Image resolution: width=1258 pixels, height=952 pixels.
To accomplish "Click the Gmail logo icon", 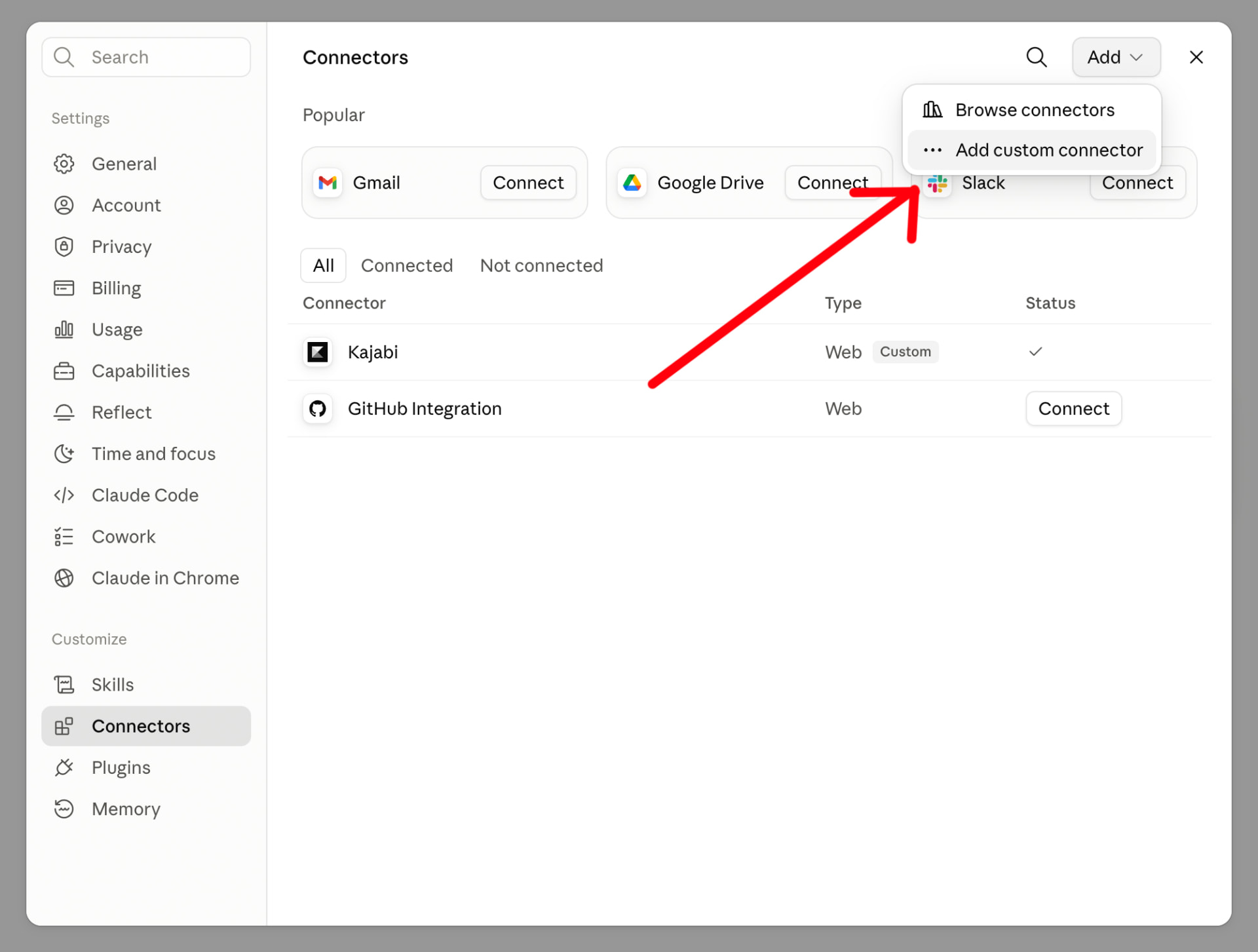I will pyautogui.click(x=328, y=183).
